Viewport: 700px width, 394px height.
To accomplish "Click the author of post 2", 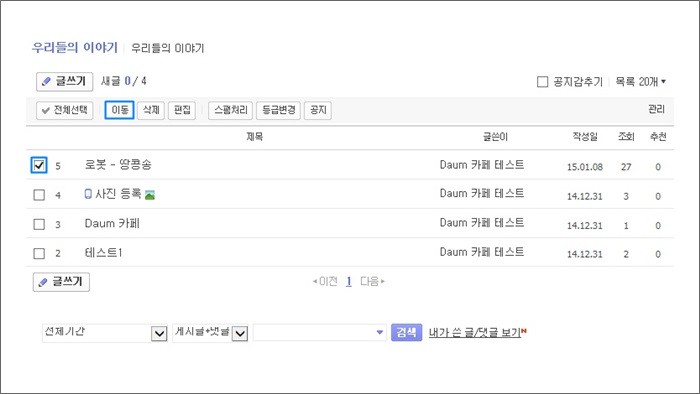I will tap(482, 252).
